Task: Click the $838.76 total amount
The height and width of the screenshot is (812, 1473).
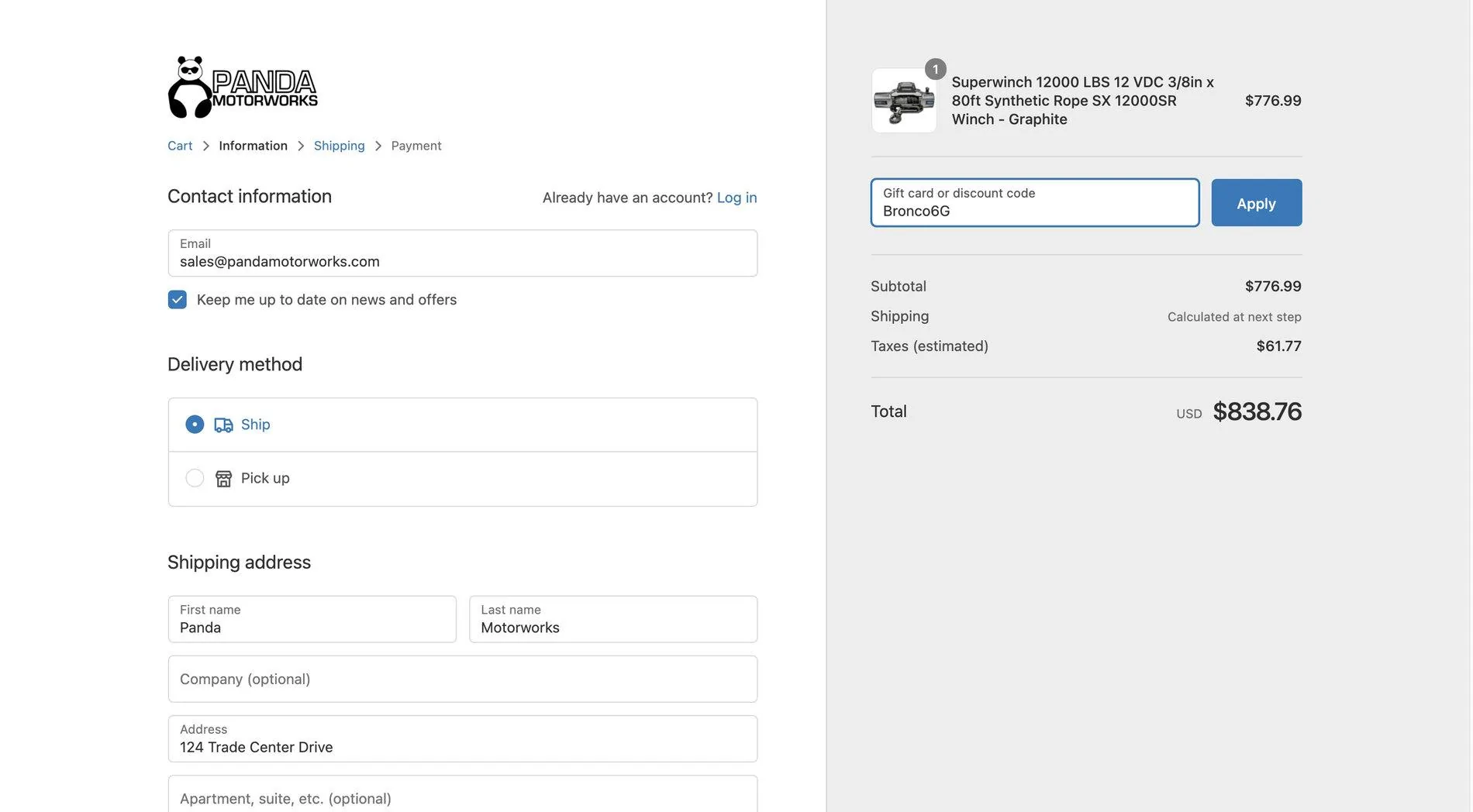Action: [1257, 411]
